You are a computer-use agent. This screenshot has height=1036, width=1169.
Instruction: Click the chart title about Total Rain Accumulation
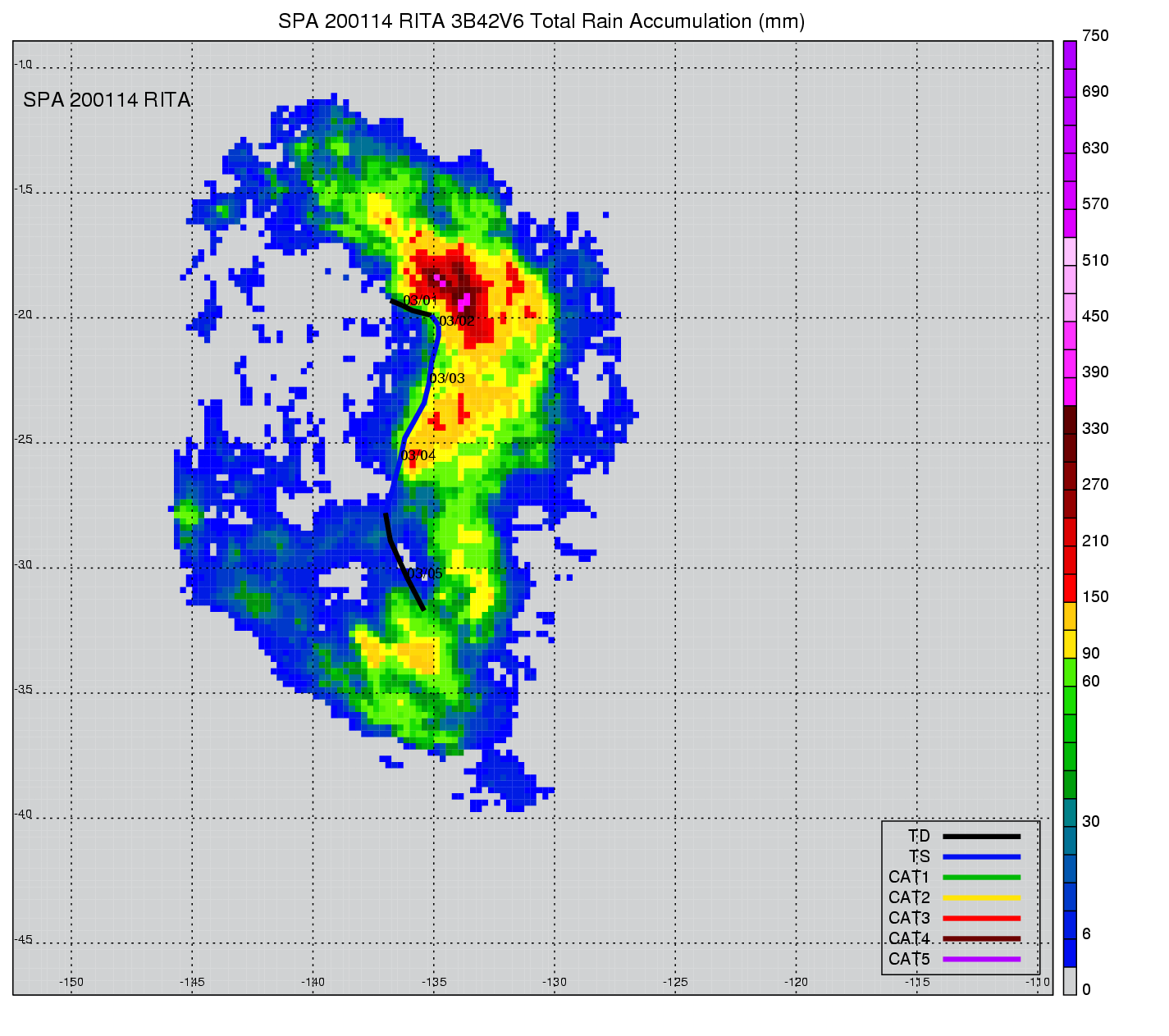[x=541, y=21]
